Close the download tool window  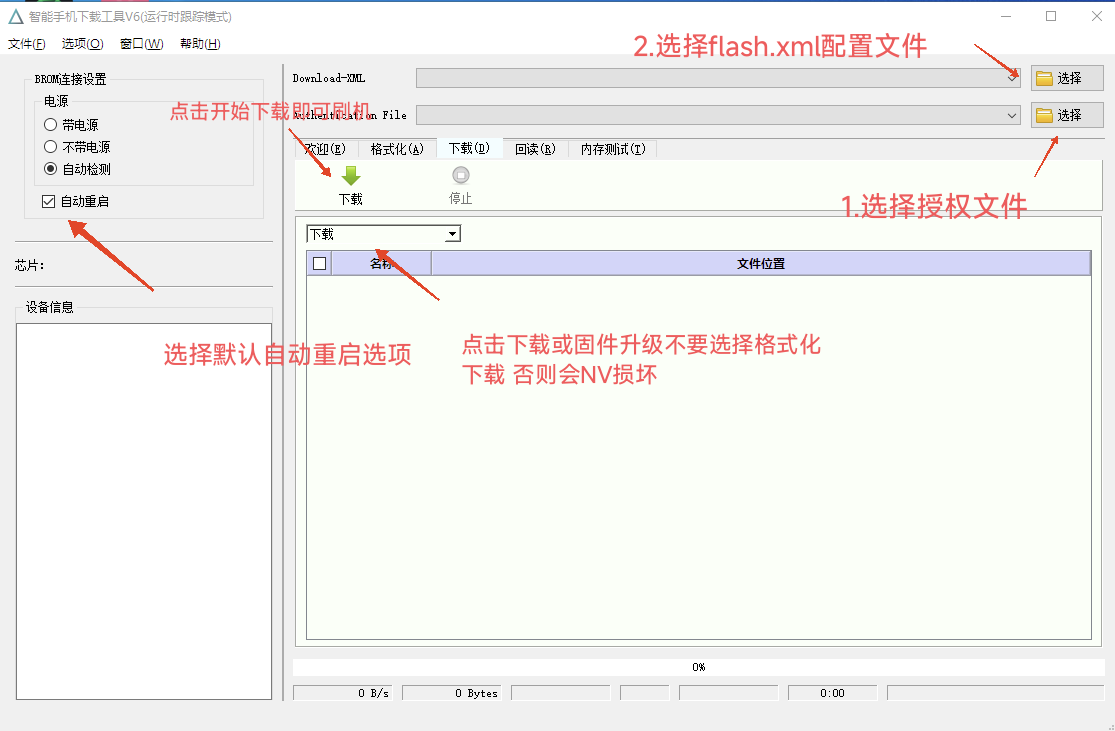coord(1097,16)
